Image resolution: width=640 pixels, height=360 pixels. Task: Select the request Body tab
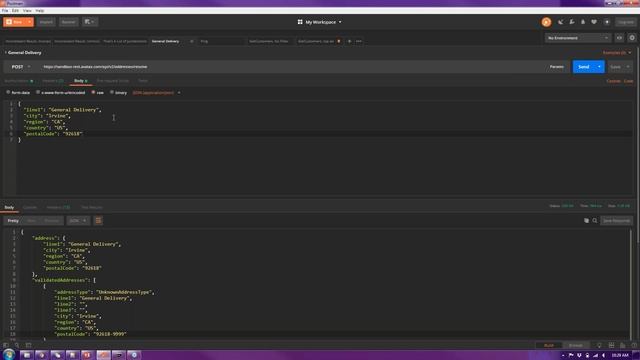pyautogui.click(x=80, y=81)
